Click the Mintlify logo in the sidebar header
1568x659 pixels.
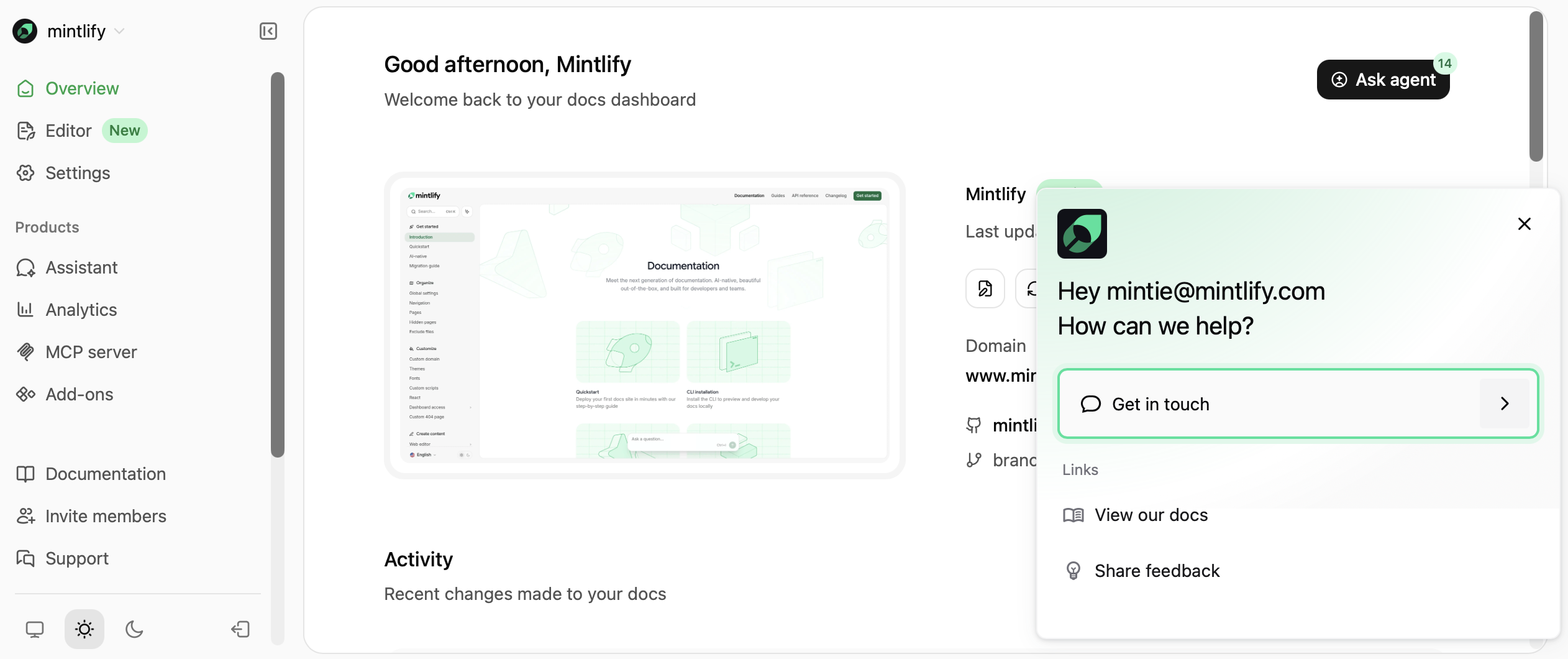[25, 31]
